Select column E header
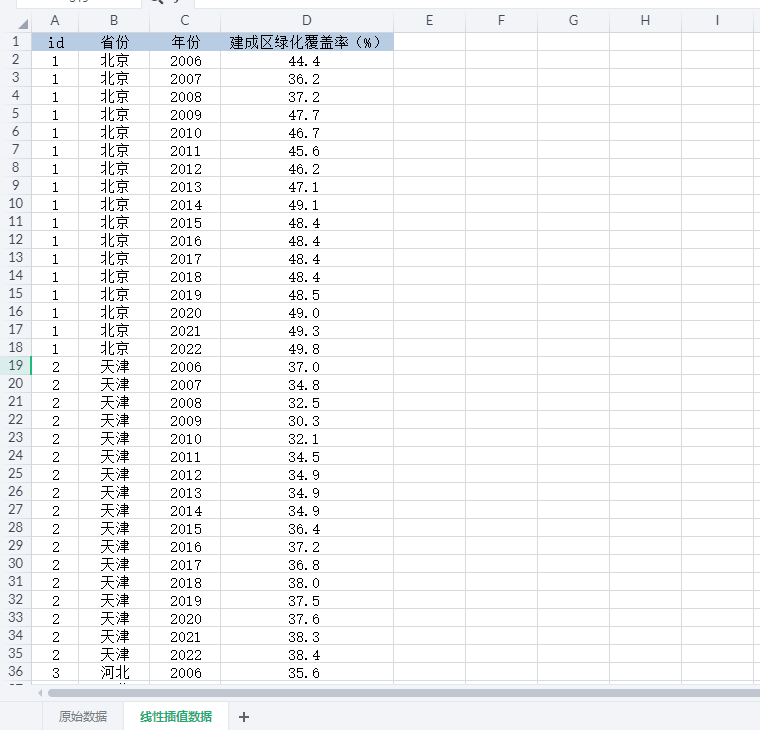 click(x=429, y=20)
